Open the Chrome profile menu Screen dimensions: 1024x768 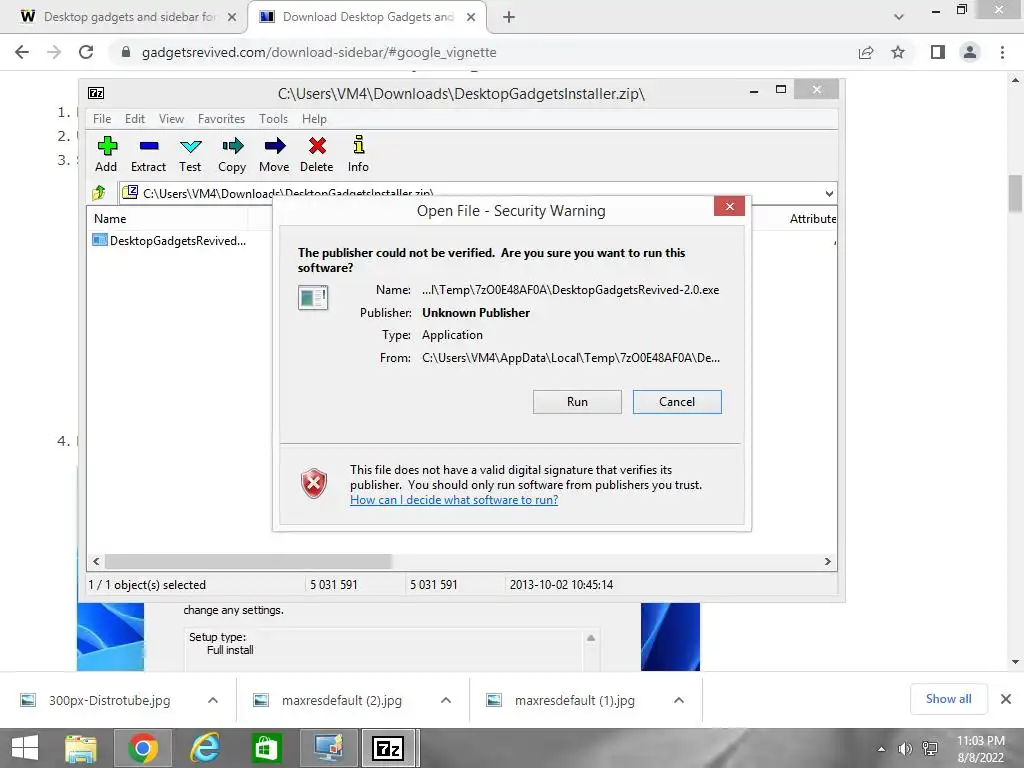pyautogui.click(x=970, y=52)
